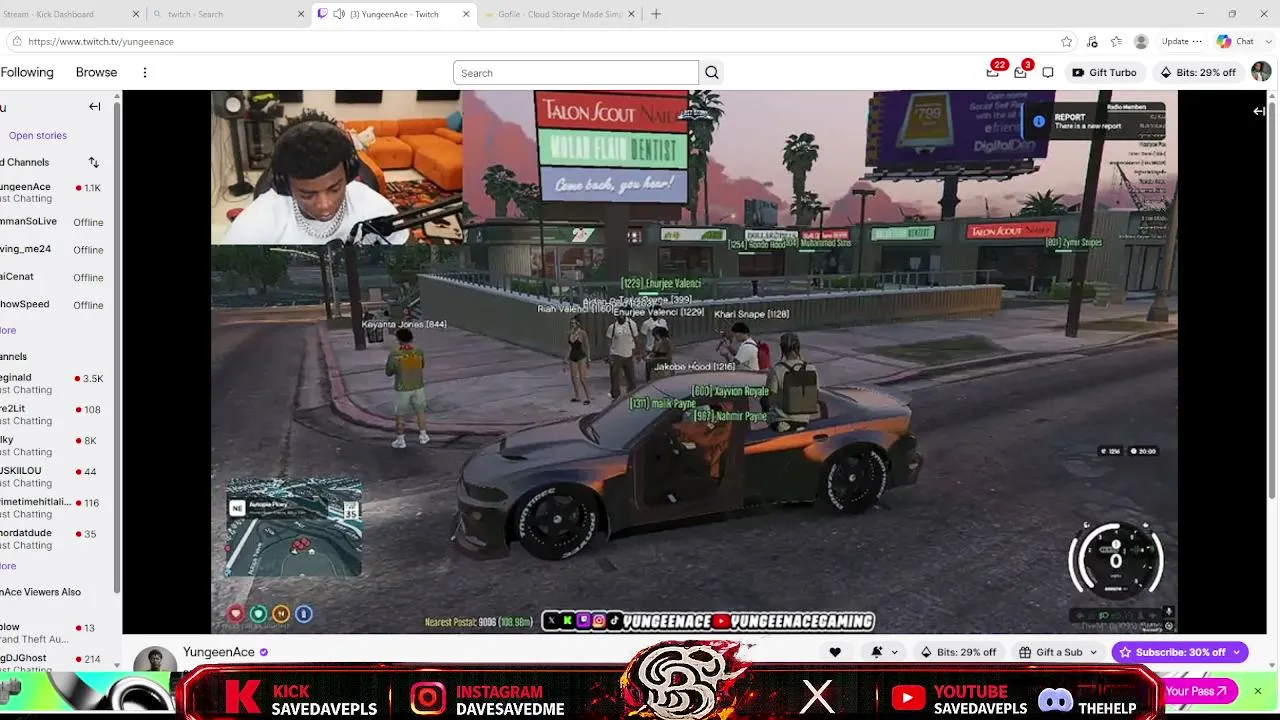1280x720 pixels.
Task: Open the offline iCenat channel row
Action: (x=55, y=277)
